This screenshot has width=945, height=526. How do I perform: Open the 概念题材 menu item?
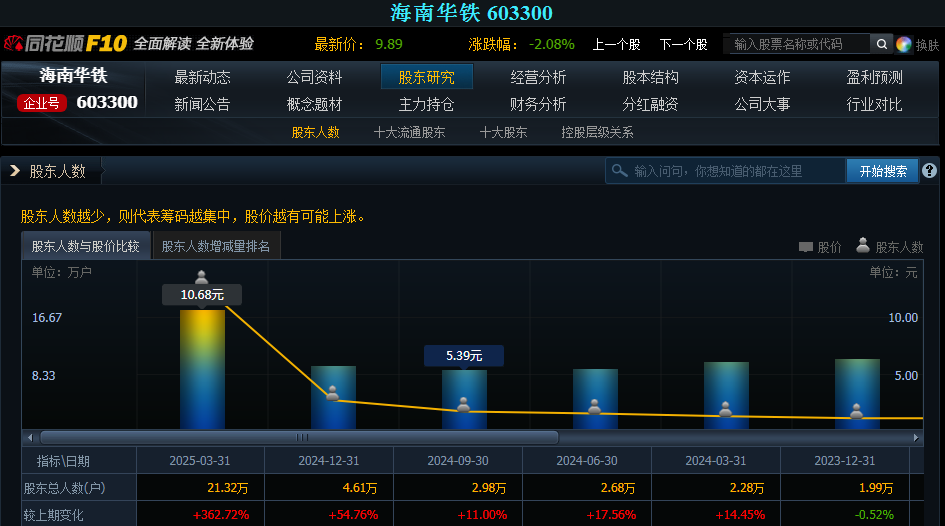point(314,104)
